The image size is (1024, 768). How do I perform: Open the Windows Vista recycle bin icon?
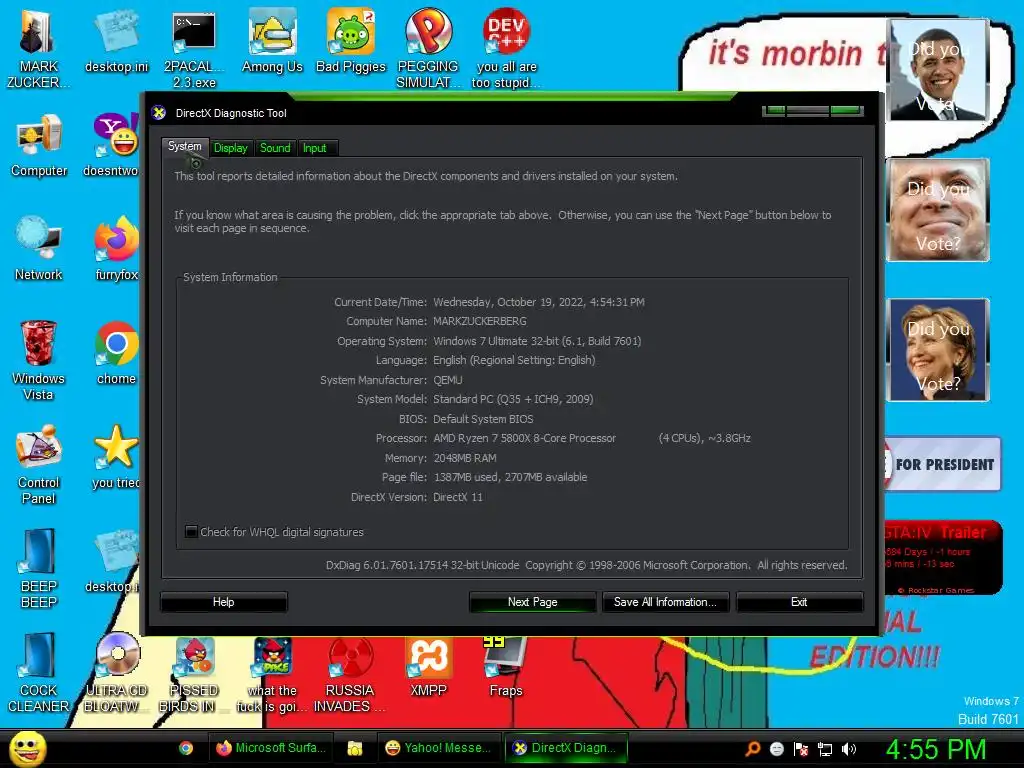[x=39, y=360]
